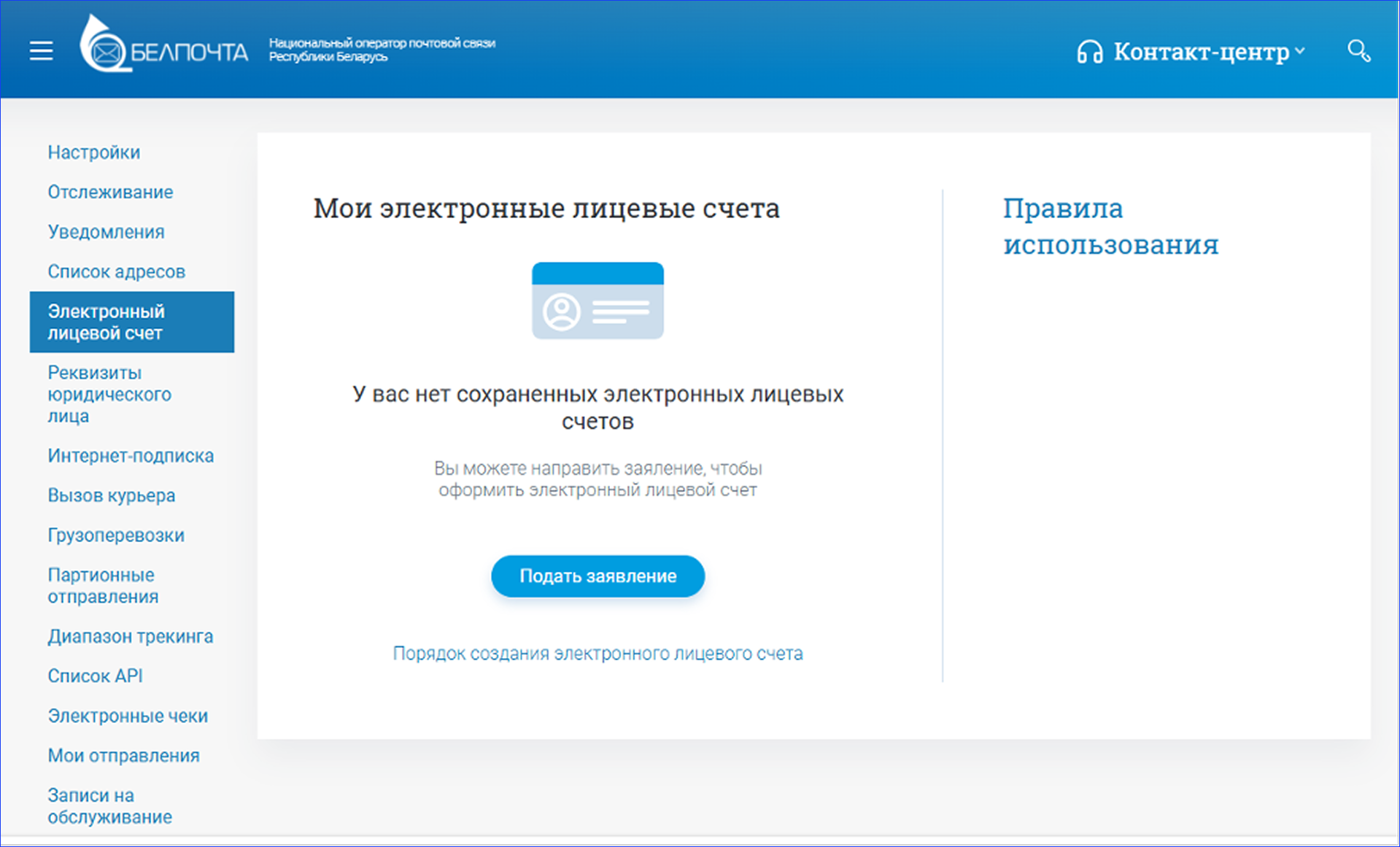Open the site search
The width and height of the screenshot is (1400, 847).
pyautogui.click(x=1358, y=50)
